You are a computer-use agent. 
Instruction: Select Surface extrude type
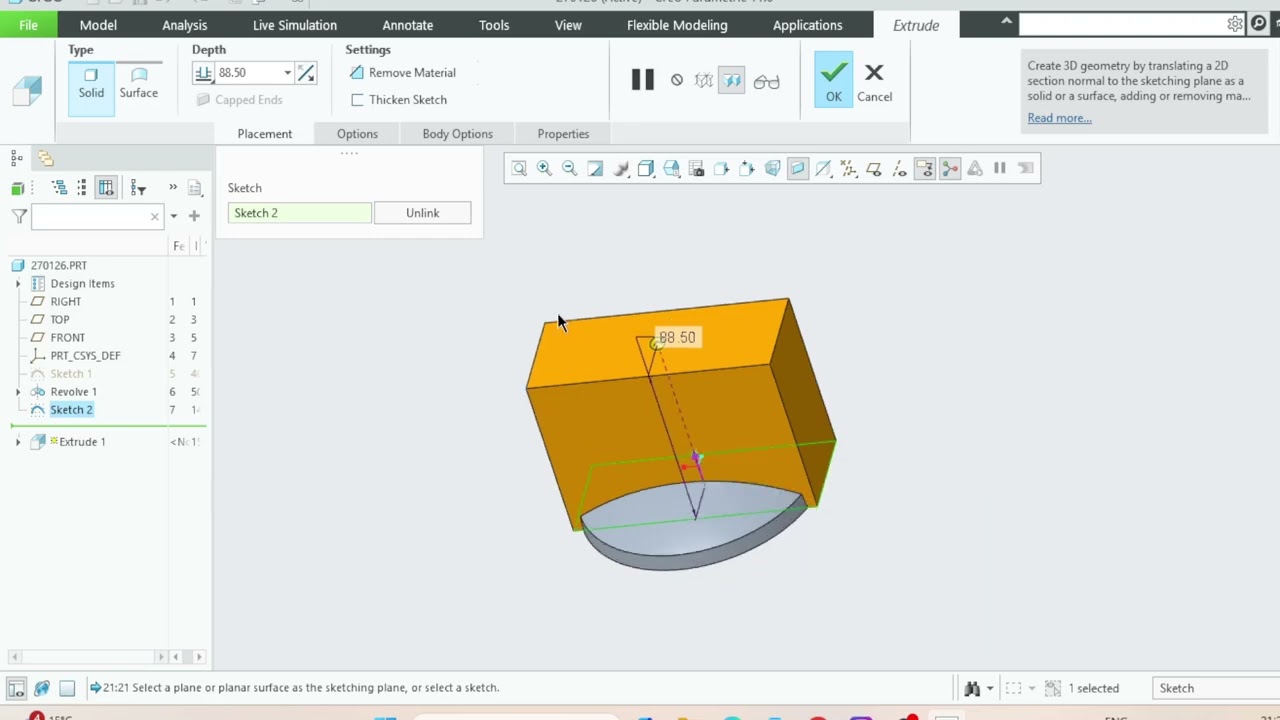tap(139, 83)
